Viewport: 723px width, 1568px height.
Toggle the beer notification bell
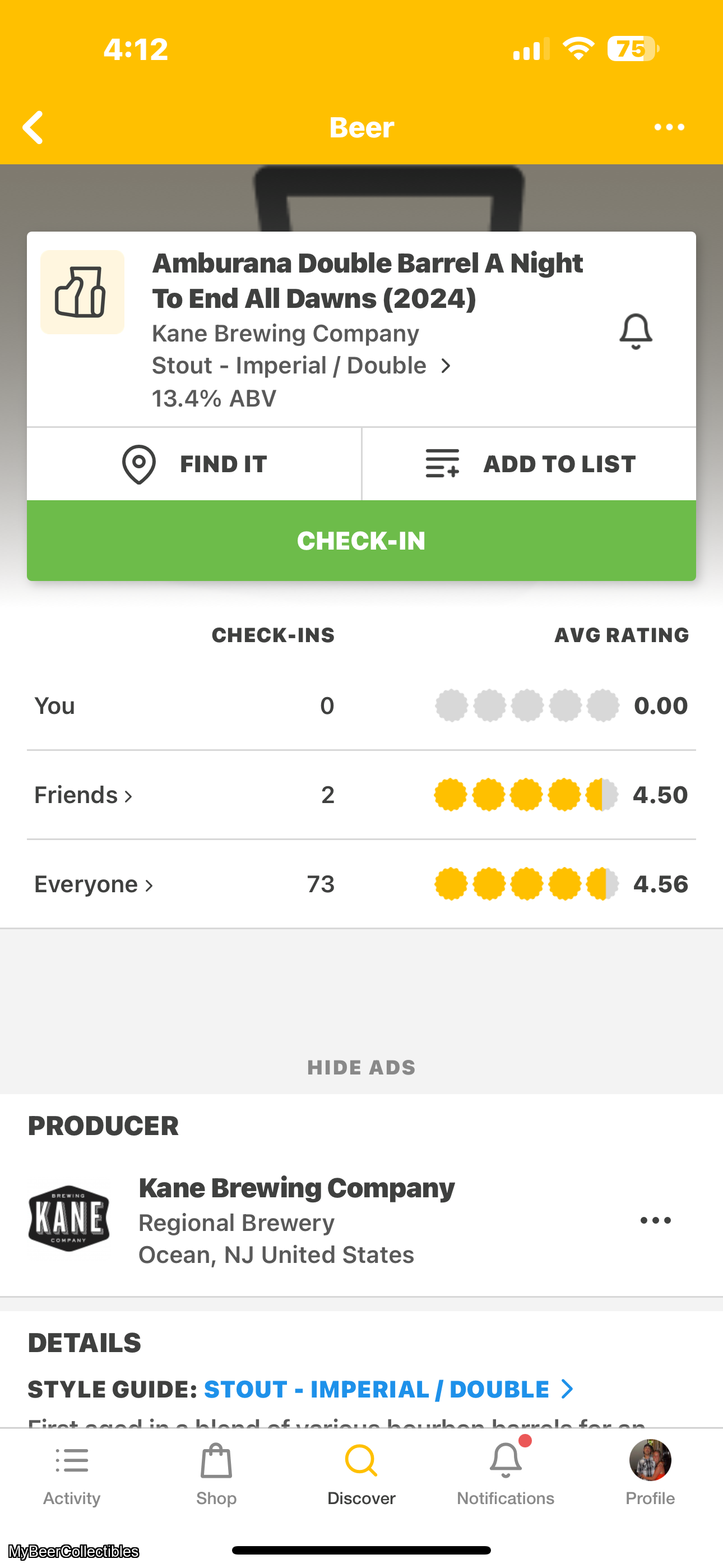point(636,332)
